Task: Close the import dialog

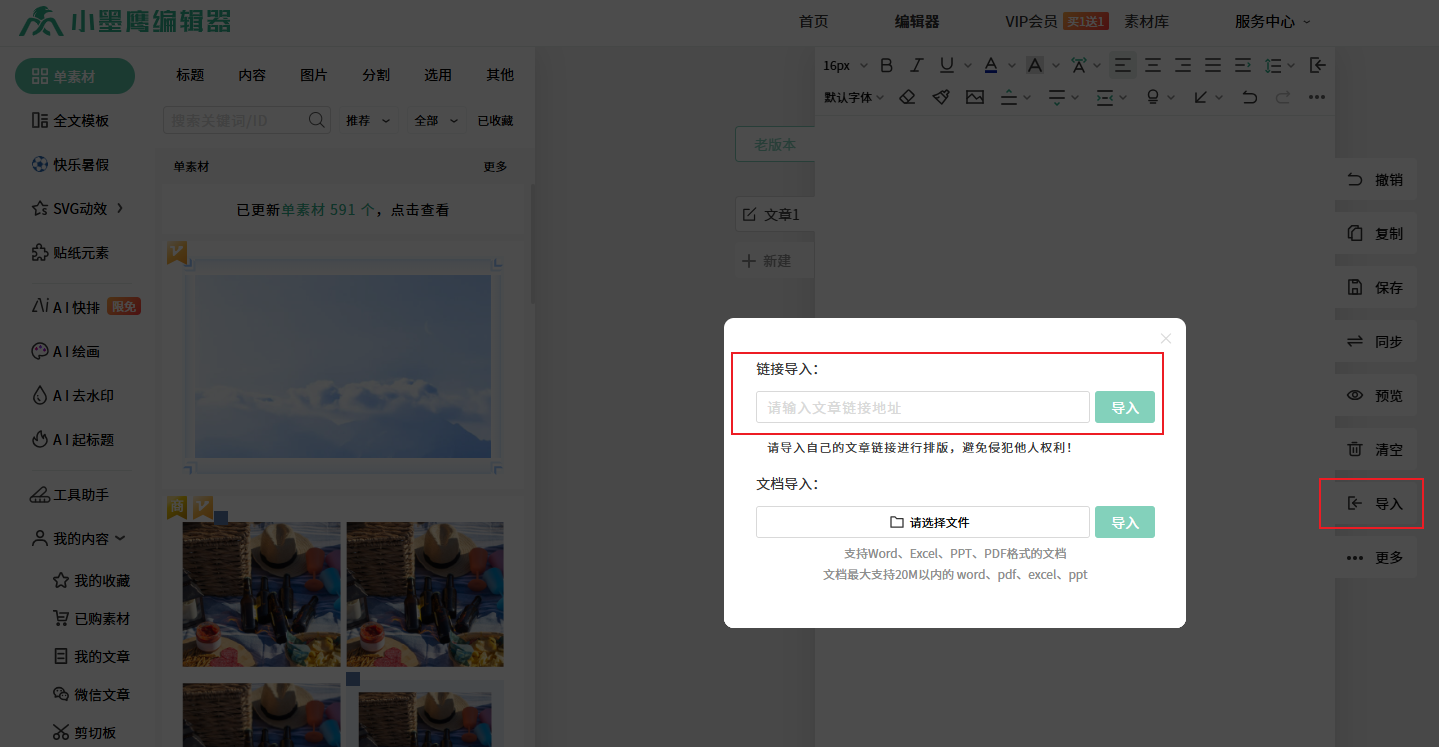Action: coord(1165,338)
